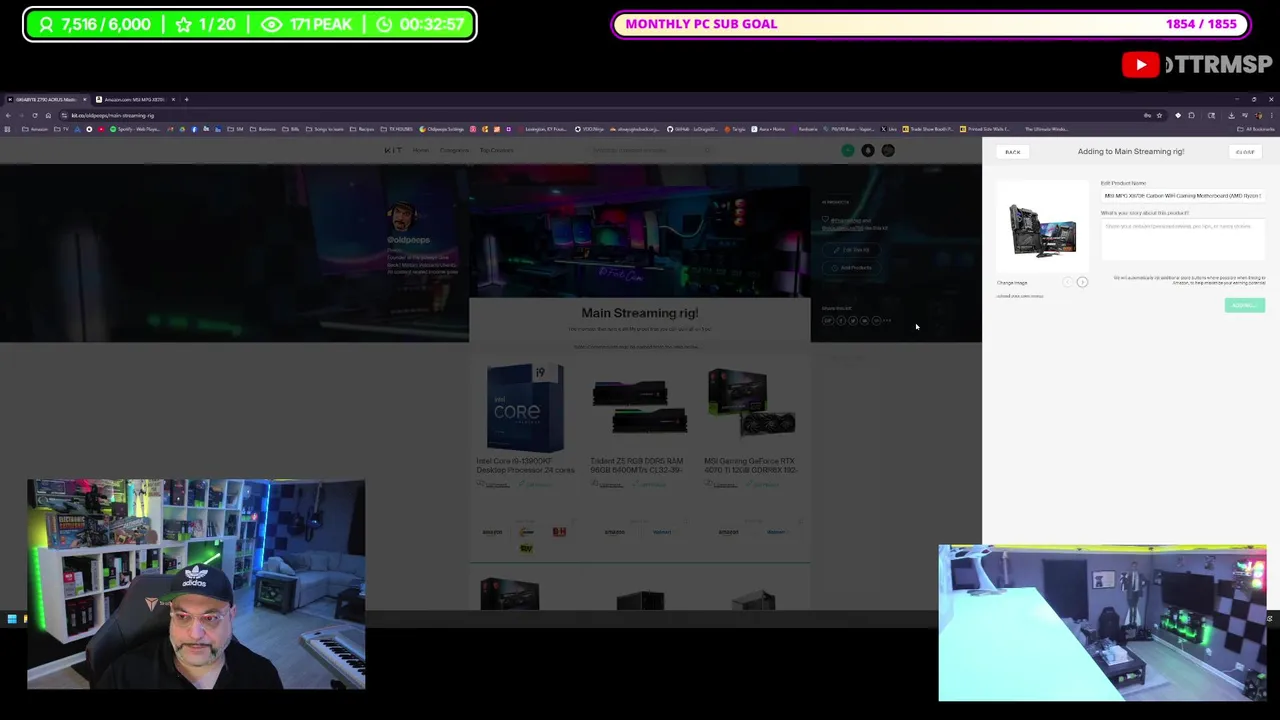Click the green circular icon in the Kit header
The height and width of the screenshot is (720, 1280).
[x=848, y=150]
